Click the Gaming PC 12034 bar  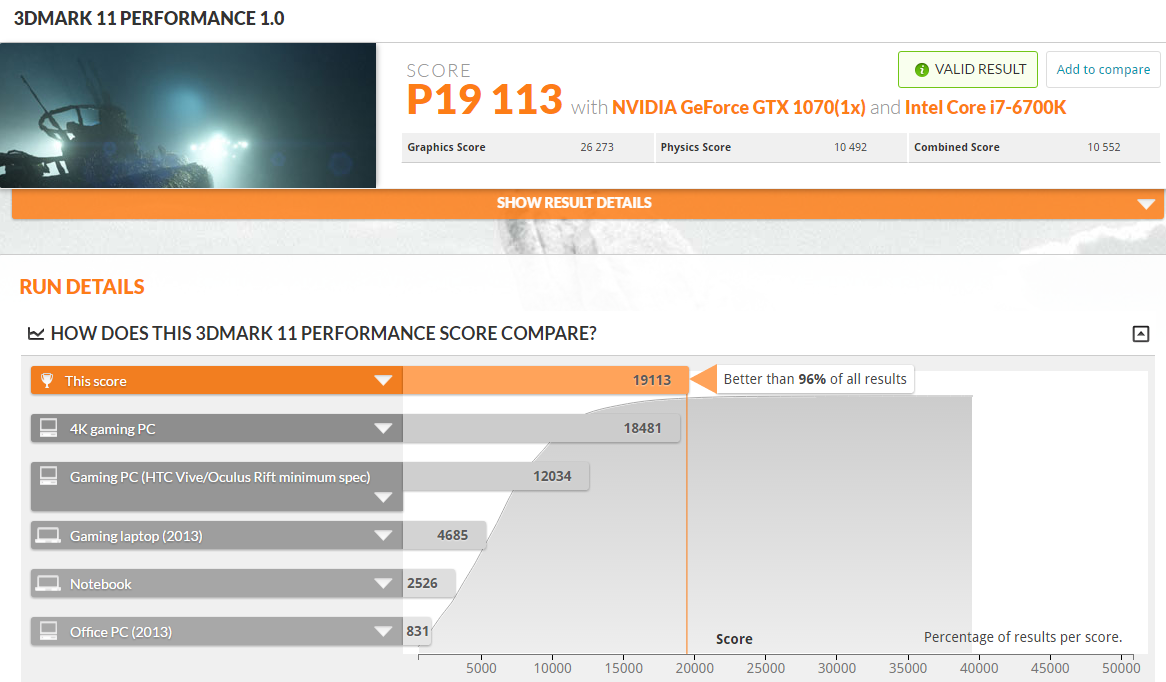click(496, 476)
